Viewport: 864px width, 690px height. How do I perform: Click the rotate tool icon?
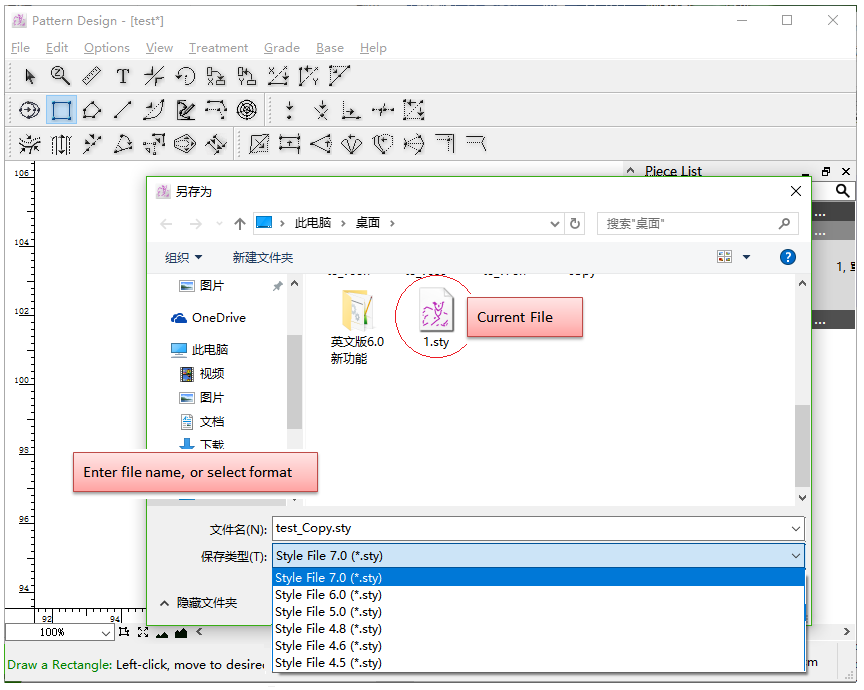tap(185, 76)
